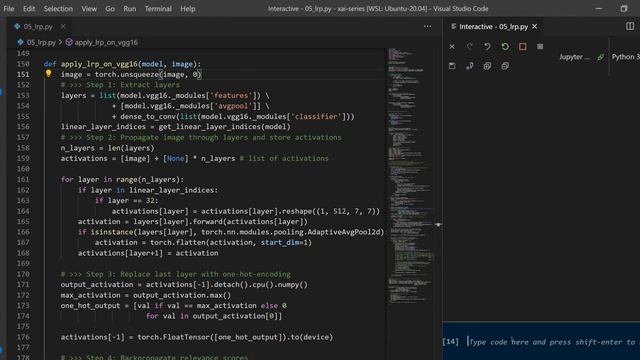Image resolution: width=640 pixels, height=360 pixels.
Task: Expand all cells in the Interactive window
Action: coord(487,66)
